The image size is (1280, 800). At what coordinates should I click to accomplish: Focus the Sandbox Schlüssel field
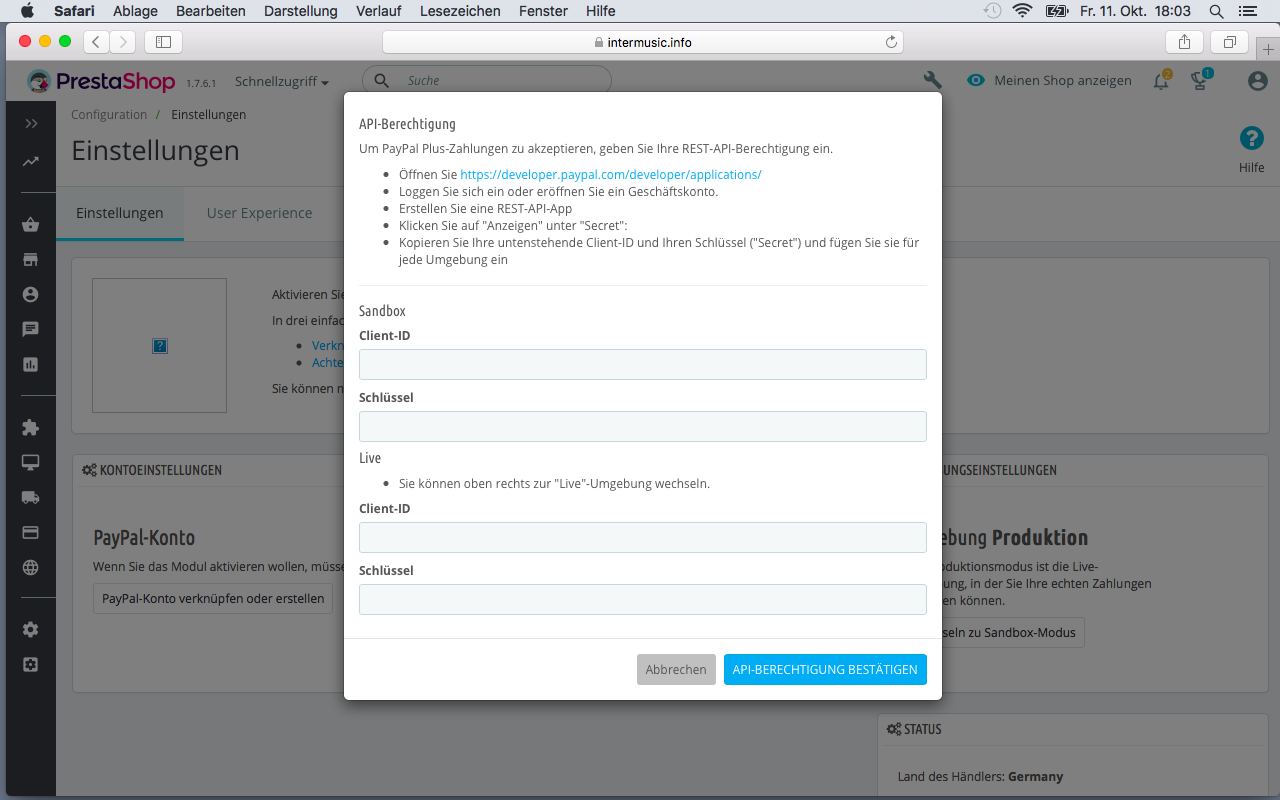pos(643,427)
